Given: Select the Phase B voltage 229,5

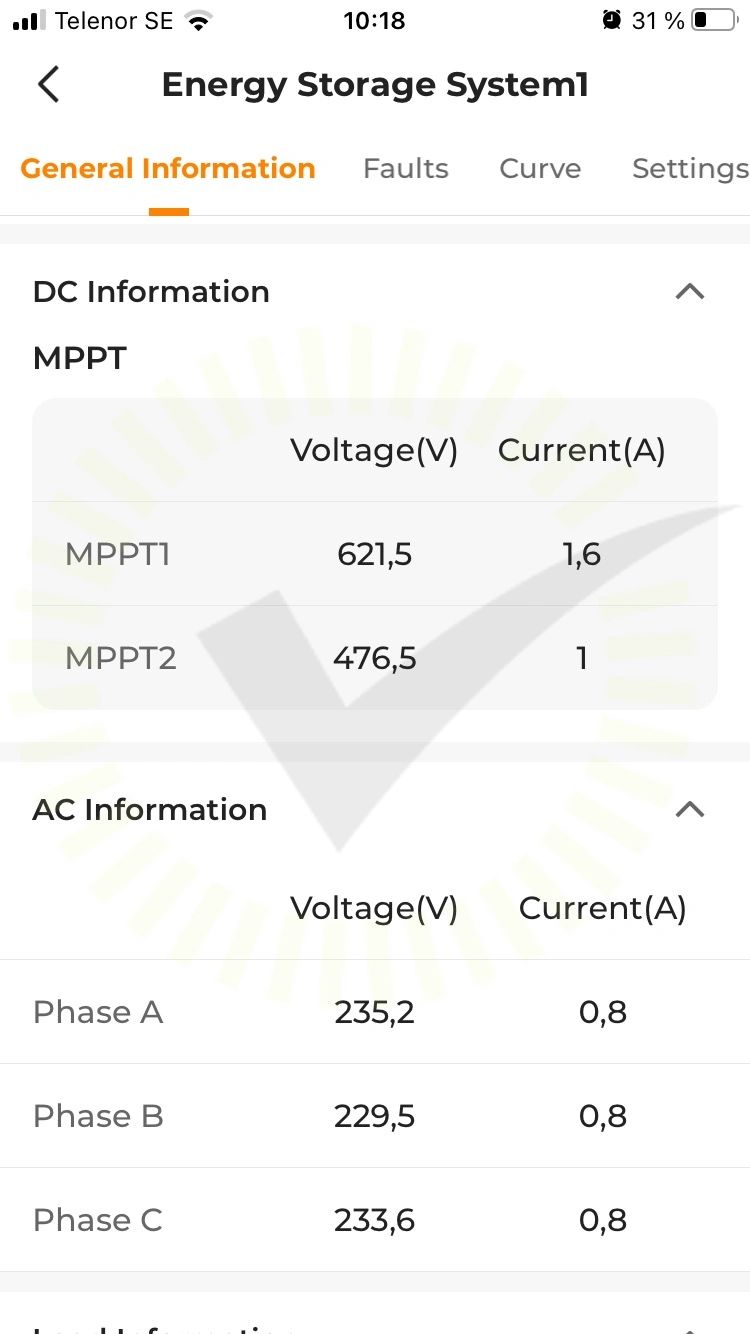Looking at the screenshot, I should 375,1116.
